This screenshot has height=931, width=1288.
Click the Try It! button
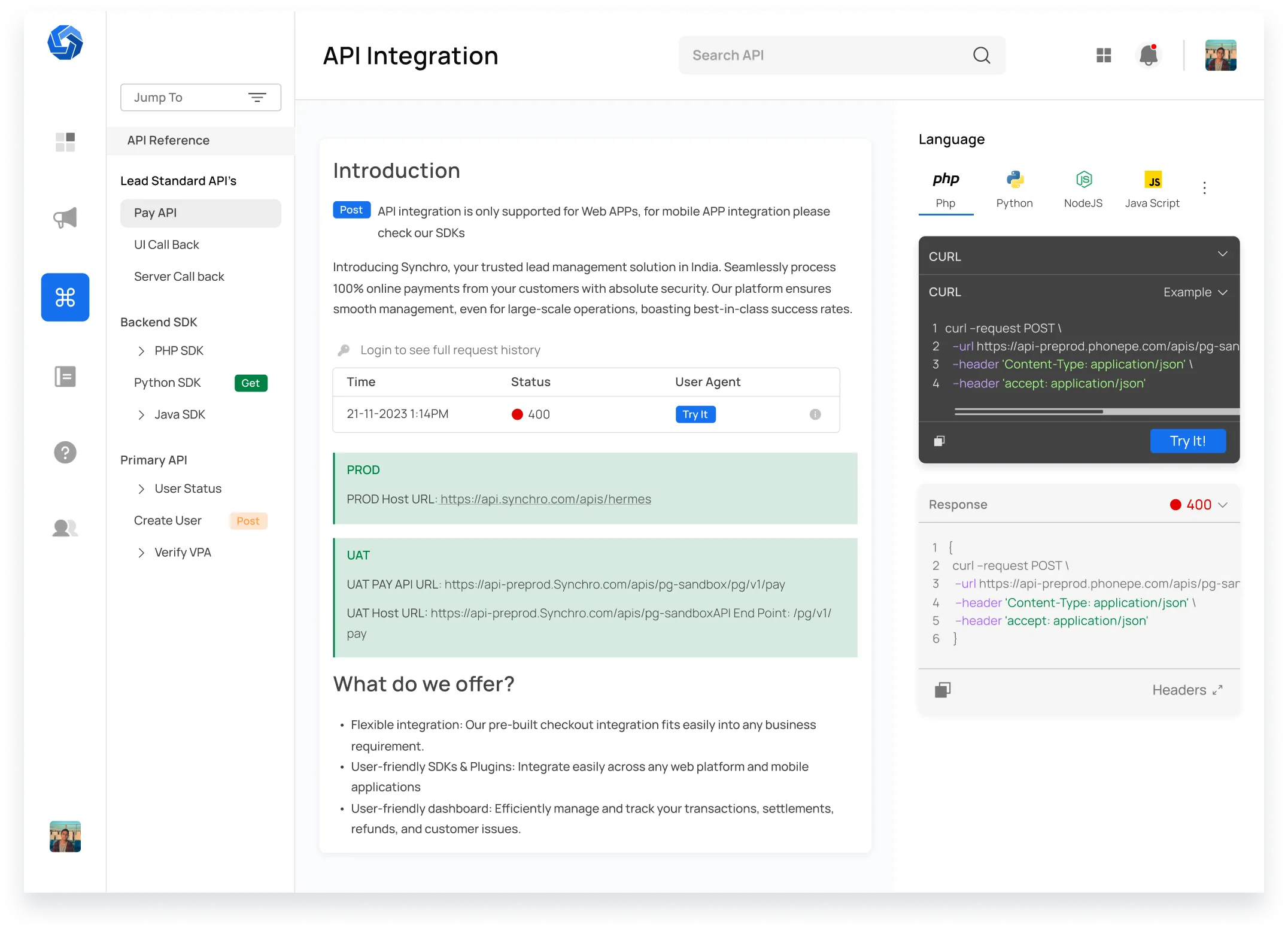coord(1187,441)
